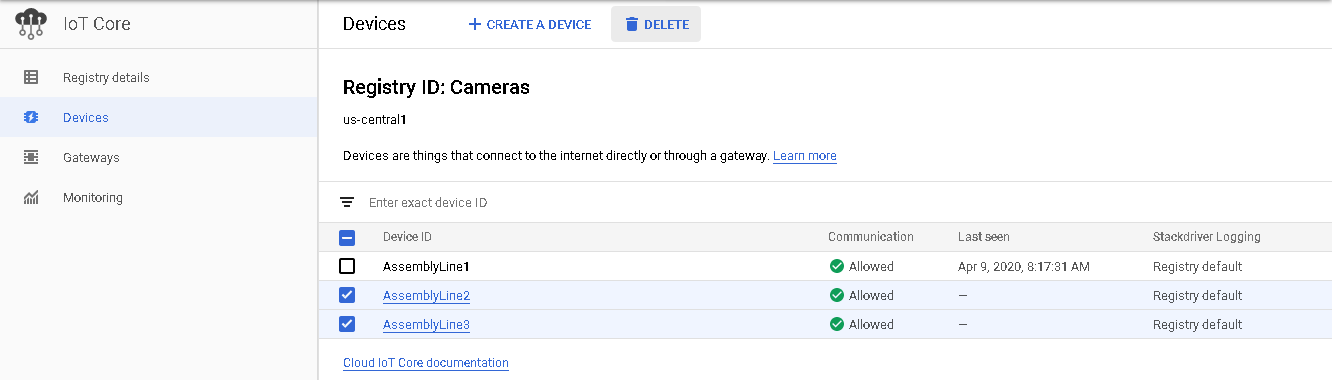Click the Registry details list icon

coord(31,77)
